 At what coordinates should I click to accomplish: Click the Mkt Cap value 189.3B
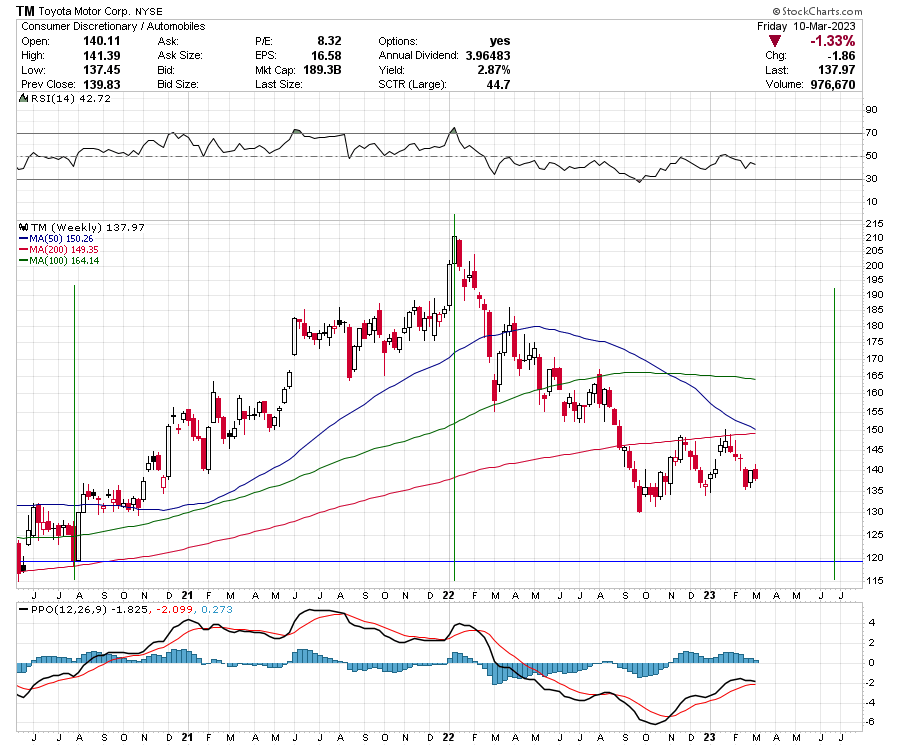click(x=322, y=70)
